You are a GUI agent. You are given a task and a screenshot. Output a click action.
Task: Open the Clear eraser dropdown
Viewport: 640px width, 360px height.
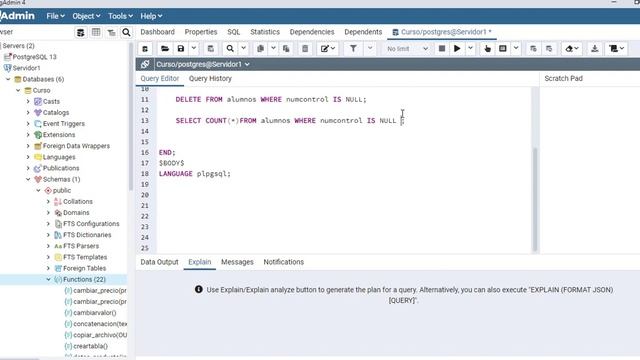point(572,49)
